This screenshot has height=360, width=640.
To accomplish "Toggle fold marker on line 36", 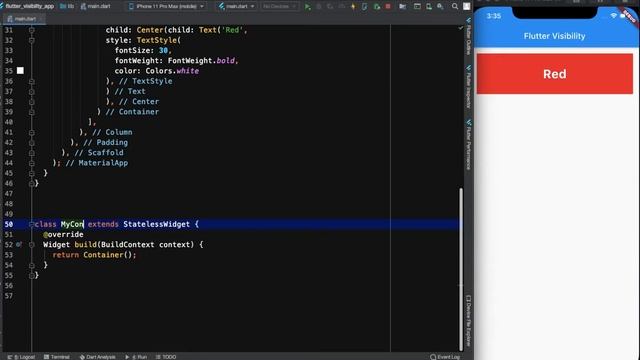I will point(31,81).
